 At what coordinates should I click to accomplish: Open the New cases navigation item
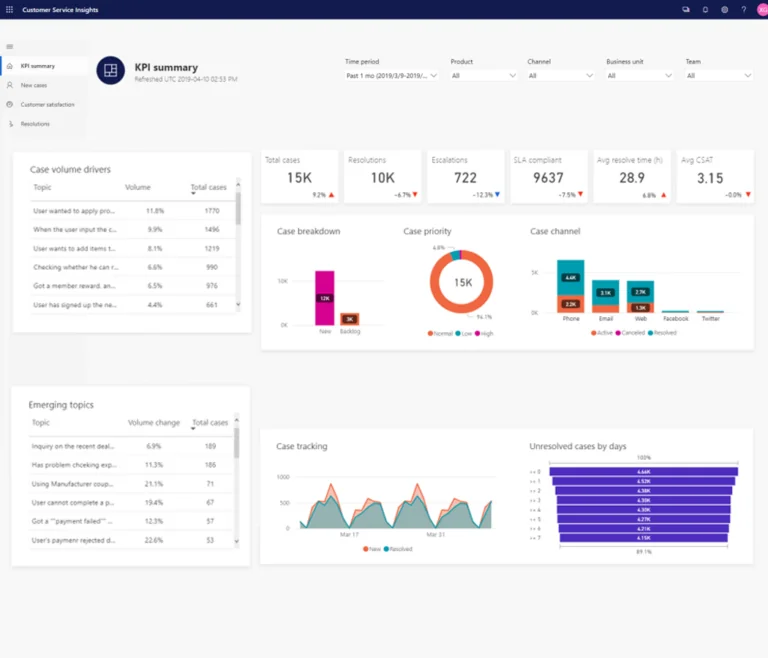[45, 85]
